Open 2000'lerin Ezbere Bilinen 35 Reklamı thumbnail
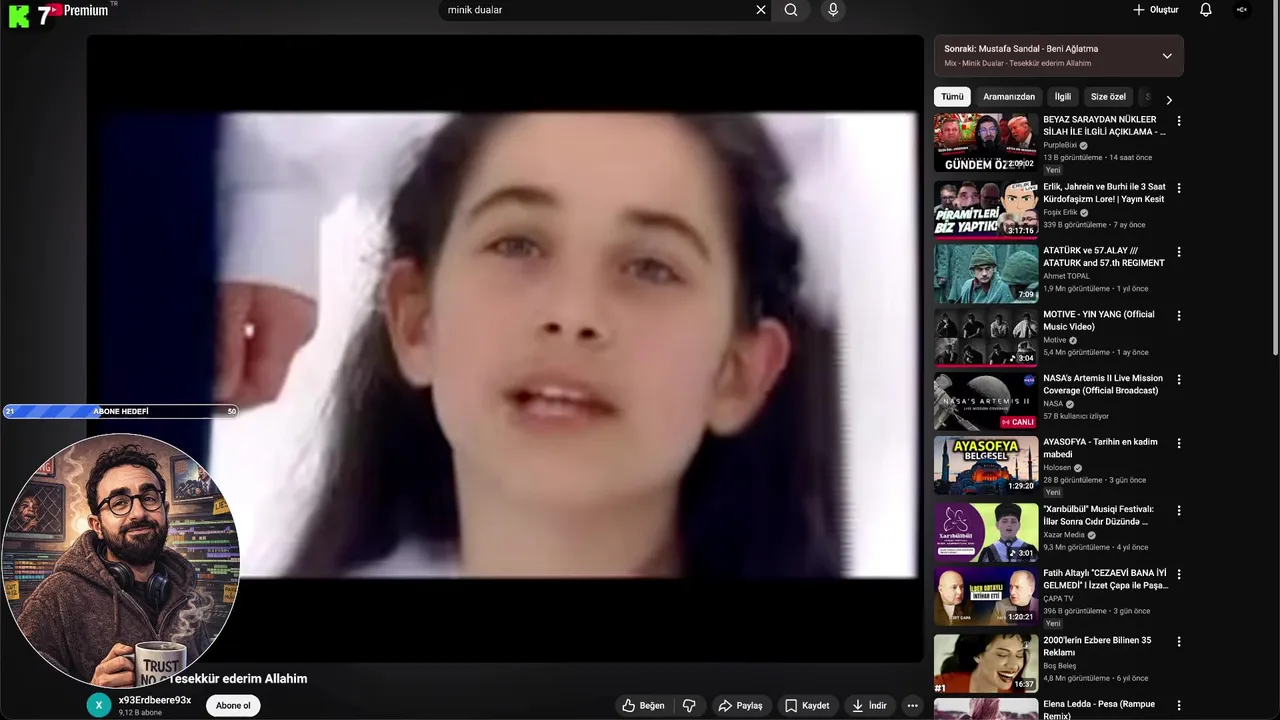 [x=986, y=663]
